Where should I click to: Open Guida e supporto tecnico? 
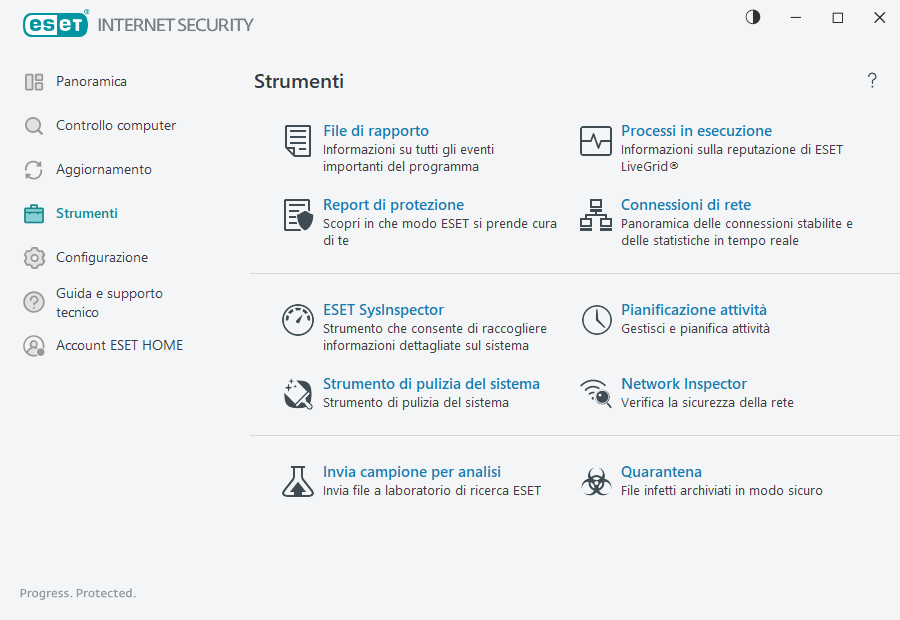pyautogui.click(x=109, y=302)
